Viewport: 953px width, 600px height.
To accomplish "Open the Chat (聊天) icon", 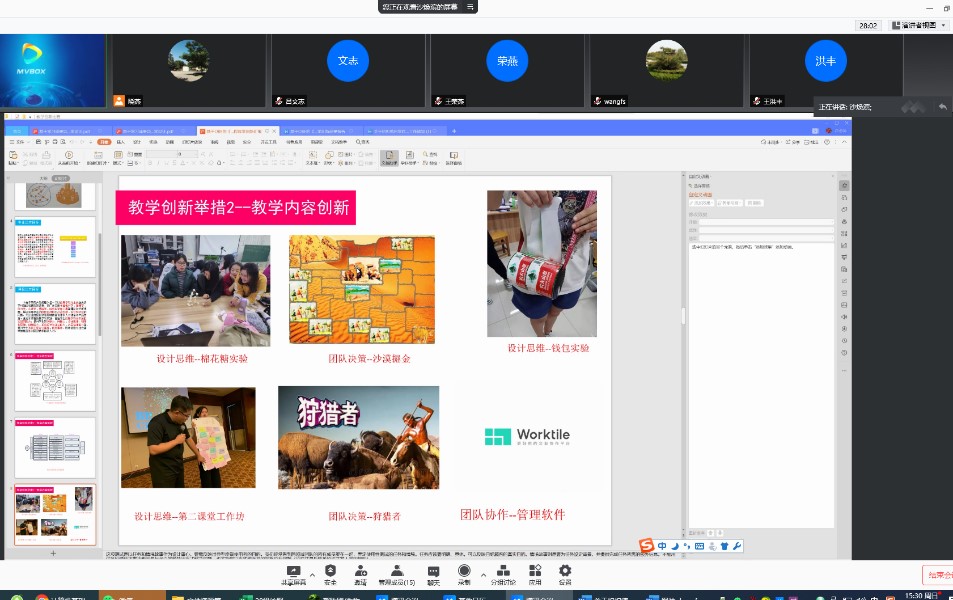I will coord(433,572).
